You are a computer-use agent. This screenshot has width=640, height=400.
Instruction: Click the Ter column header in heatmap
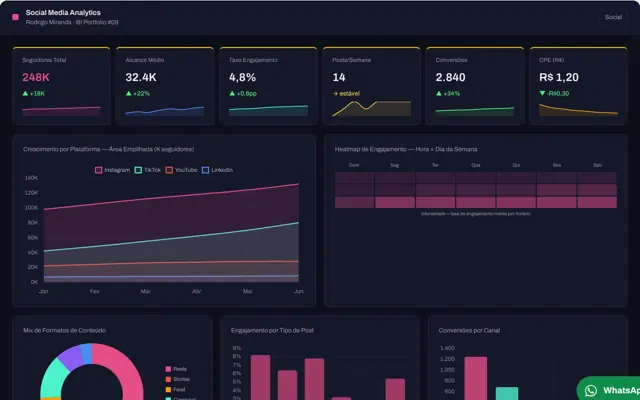(435, 165)
